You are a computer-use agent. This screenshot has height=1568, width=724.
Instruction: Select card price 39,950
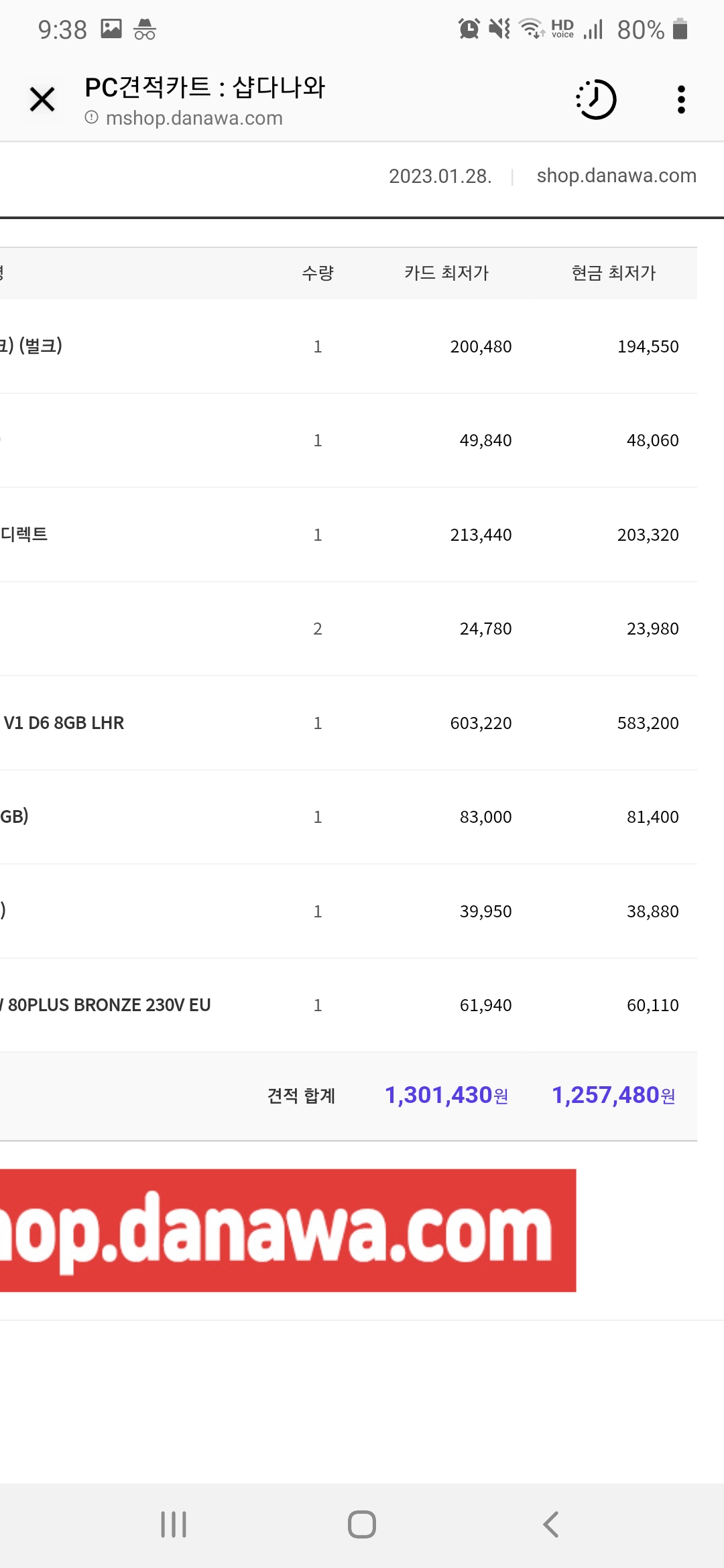(485, 911)
